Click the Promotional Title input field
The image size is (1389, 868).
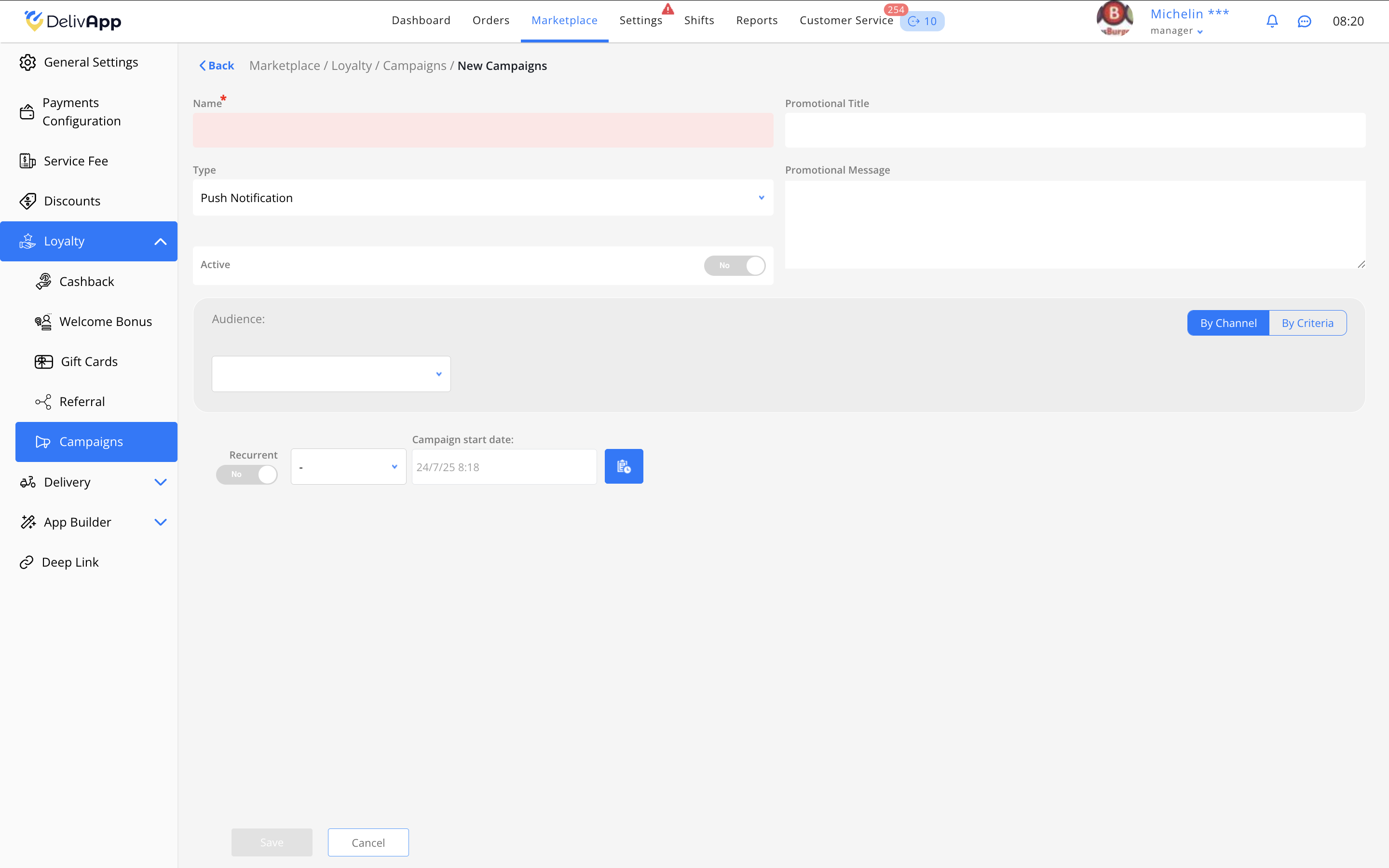[1075, 130]
